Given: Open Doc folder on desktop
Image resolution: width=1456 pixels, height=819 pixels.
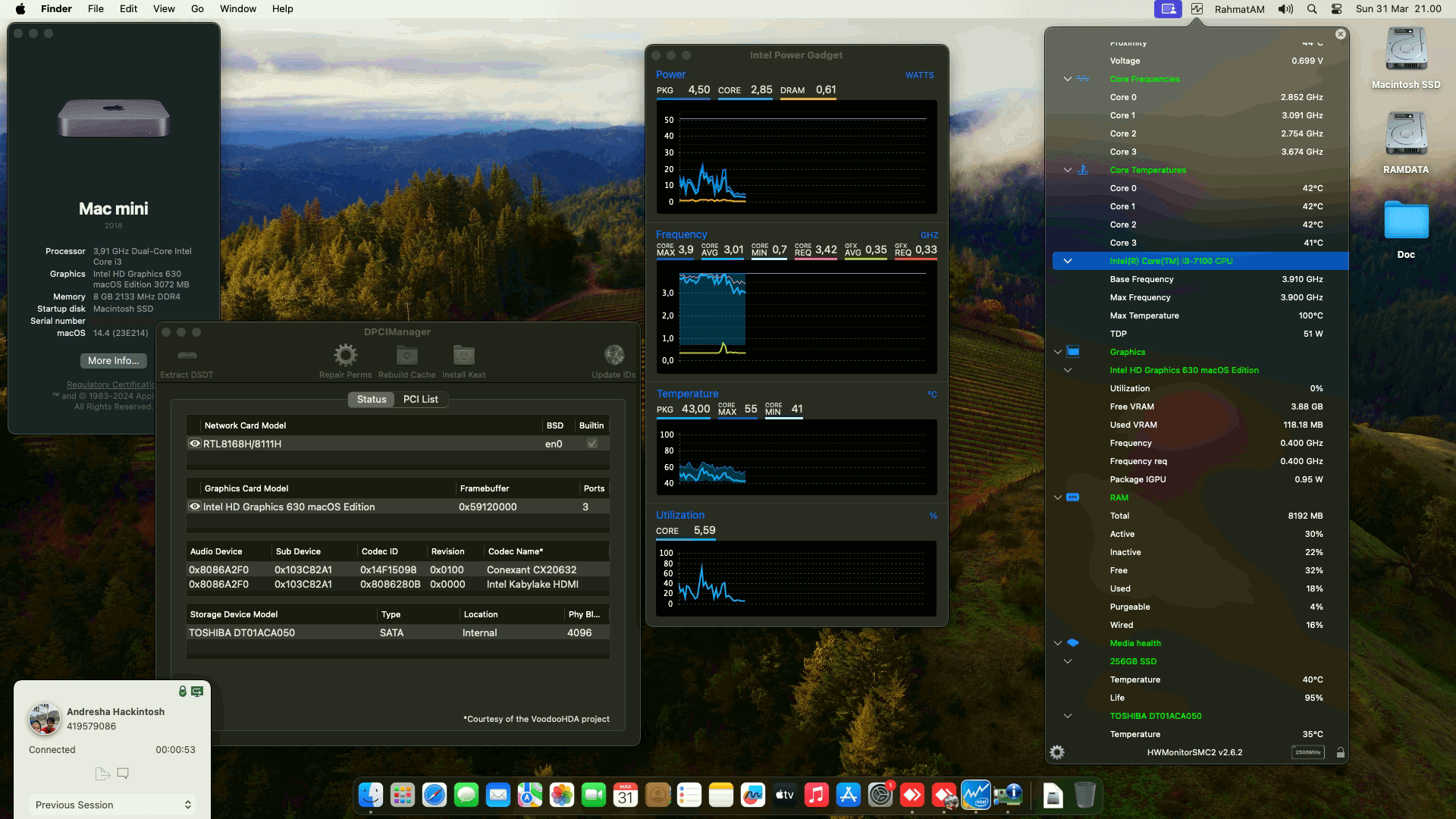Looking at the screenshot, I should (1406, 220).
